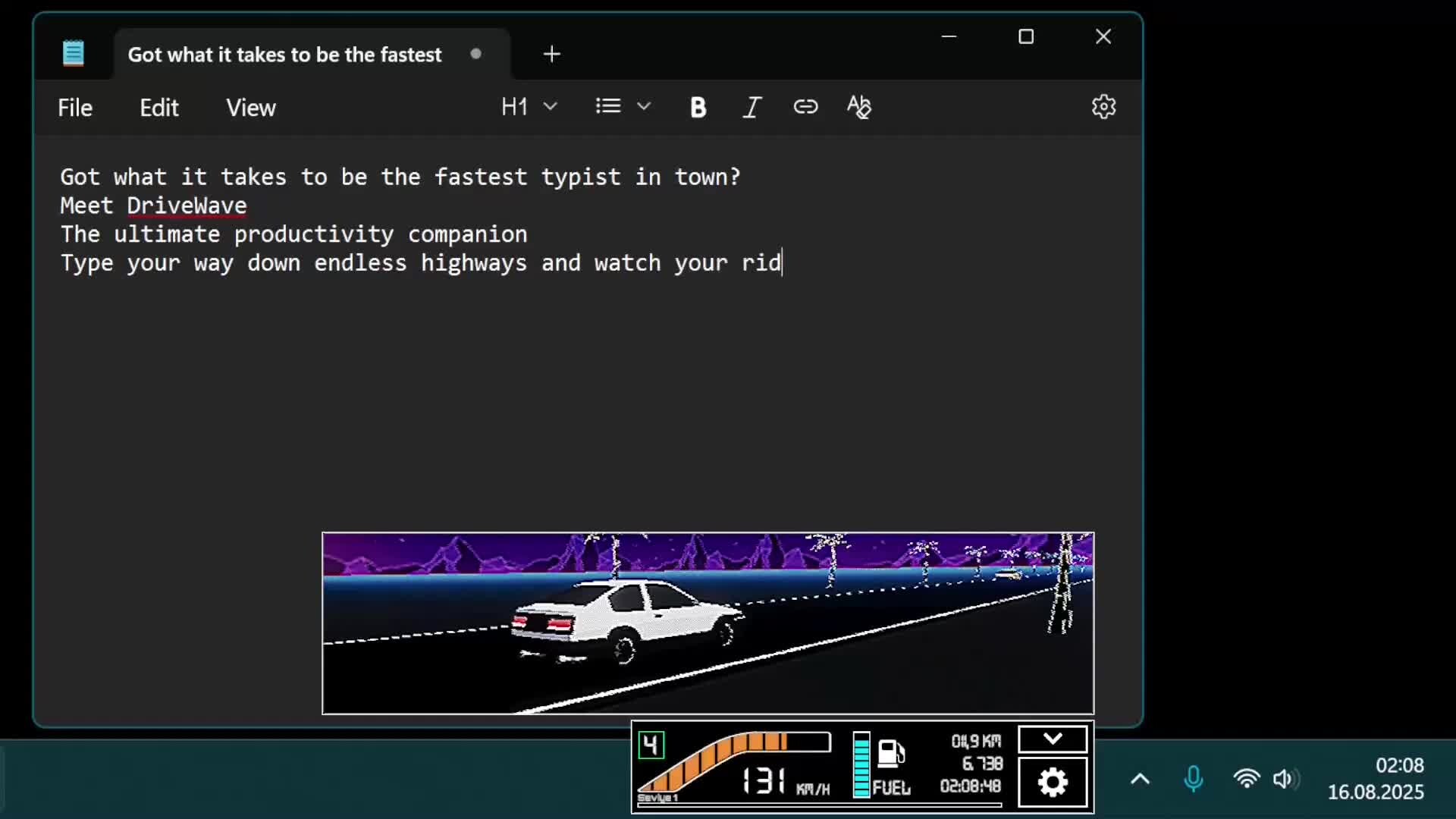Open the View menu

coord(250,108)
